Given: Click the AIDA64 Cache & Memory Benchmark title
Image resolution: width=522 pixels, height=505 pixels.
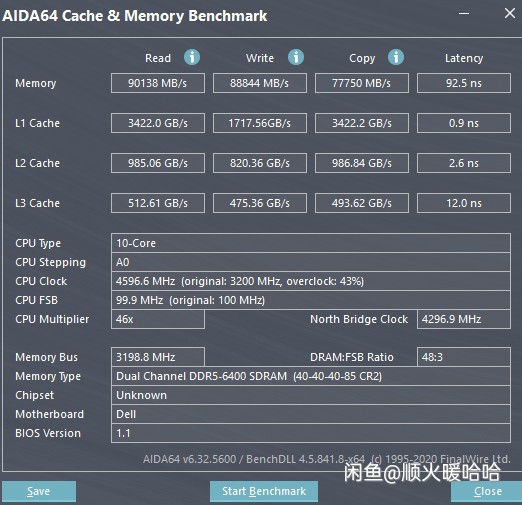Looking at the screenshot, I should [135, 16].
